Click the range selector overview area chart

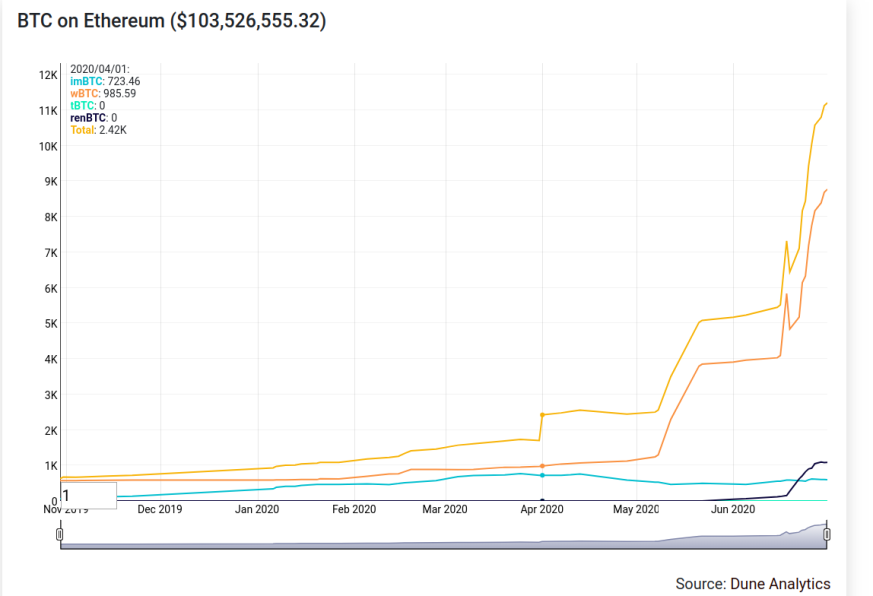click(443, 535)
